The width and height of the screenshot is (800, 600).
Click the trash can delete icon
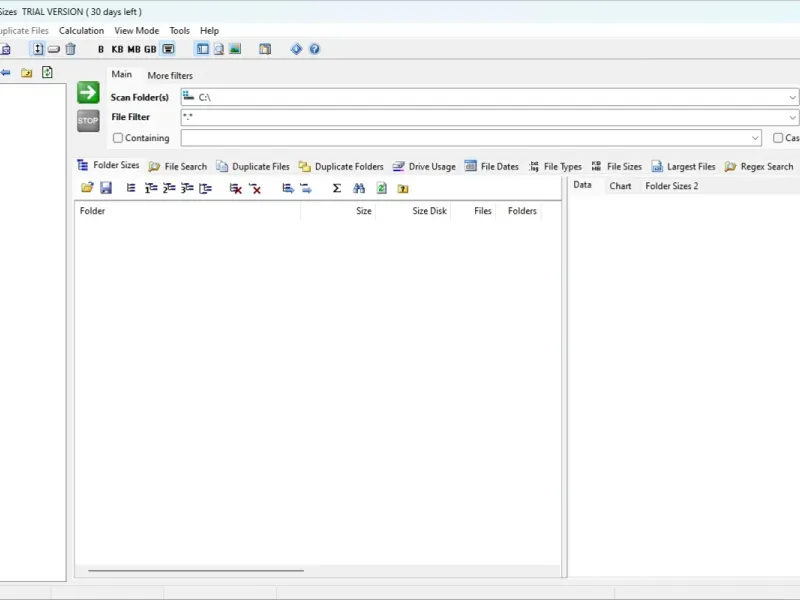70,49
